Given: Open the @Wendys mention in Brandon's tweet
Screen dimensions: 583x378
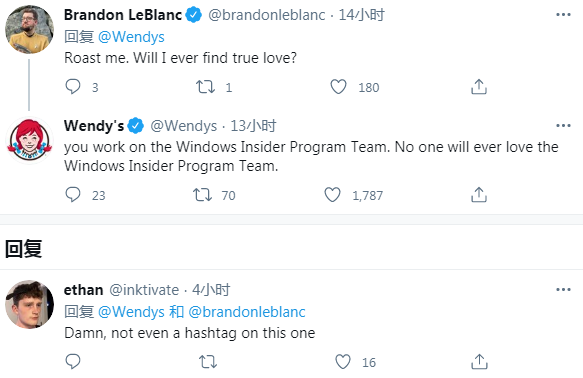Looking at the screenshot, I should pos(131,37).
